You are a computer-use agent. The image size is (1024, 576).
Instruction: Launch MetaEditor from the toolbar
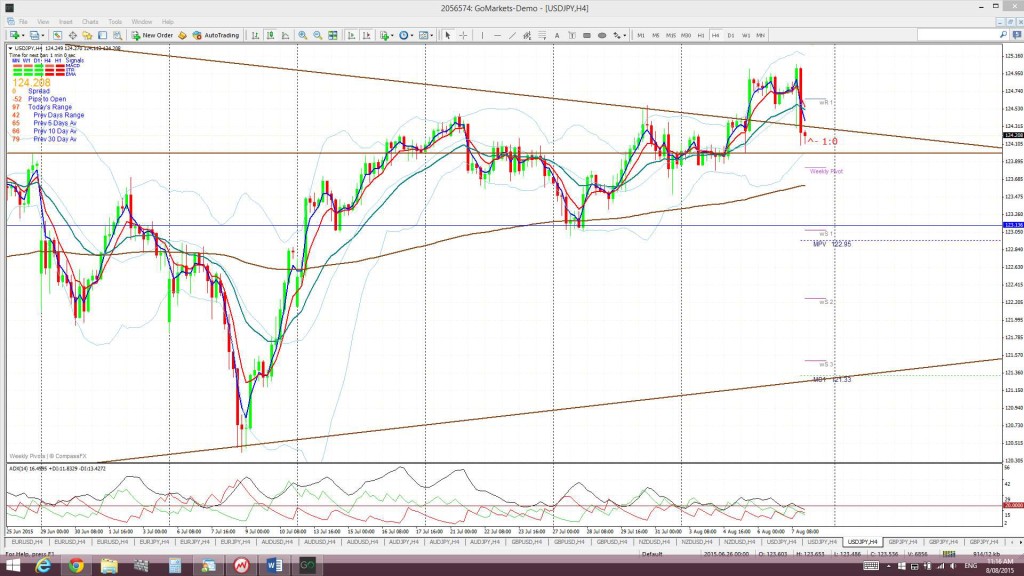[x=182, y=35]
